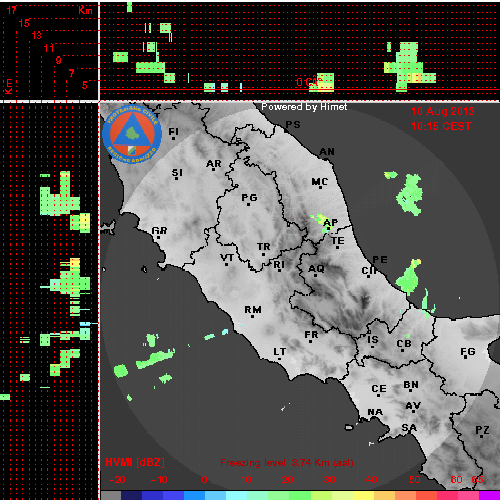Click the '9' altitude label
The height and width of the screenshot is (500, 500).
point(59,60)
